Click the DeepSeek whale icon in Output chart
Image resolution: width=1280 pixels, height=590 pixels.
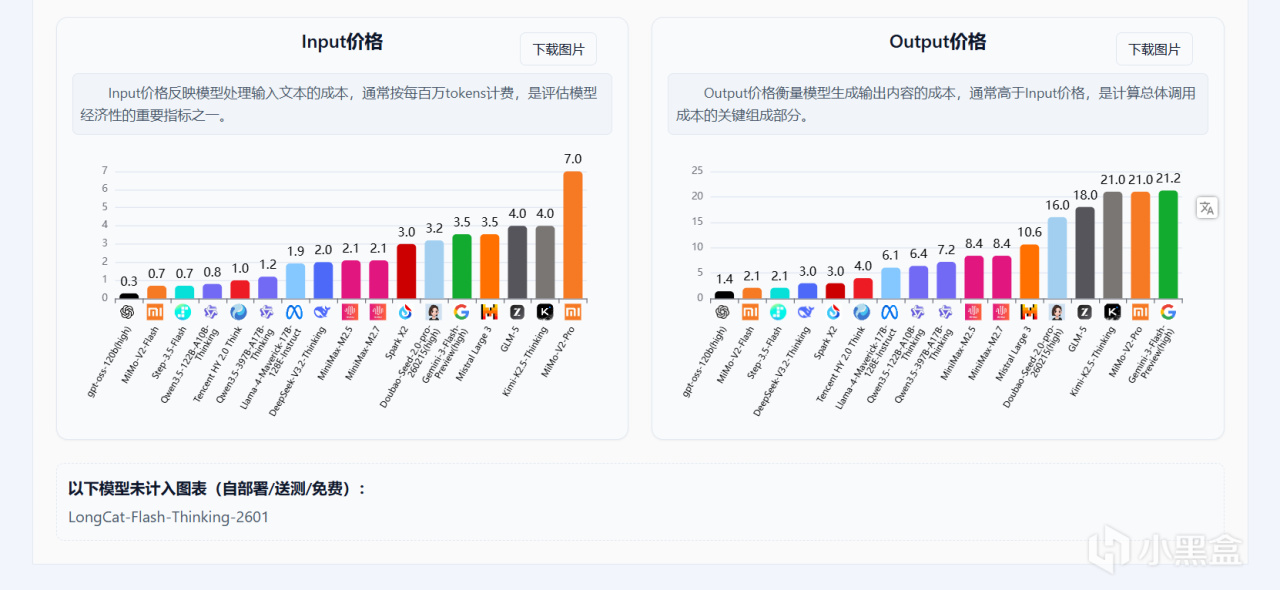click(807, 312)
